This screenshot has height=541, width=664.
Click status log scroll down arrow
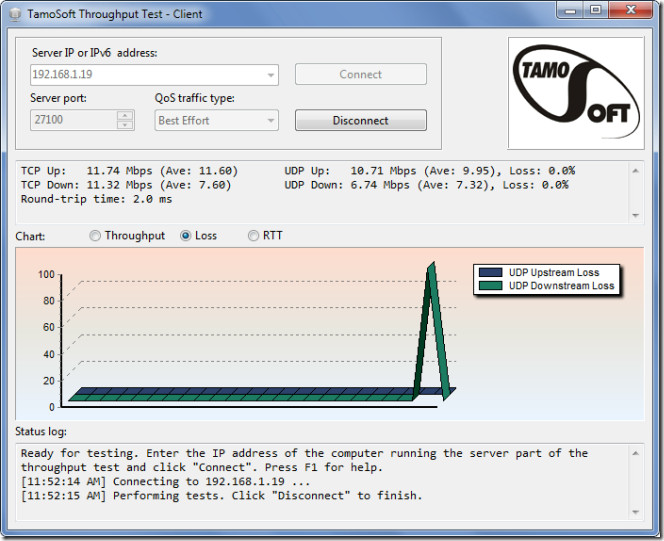(x=635, y=512)
